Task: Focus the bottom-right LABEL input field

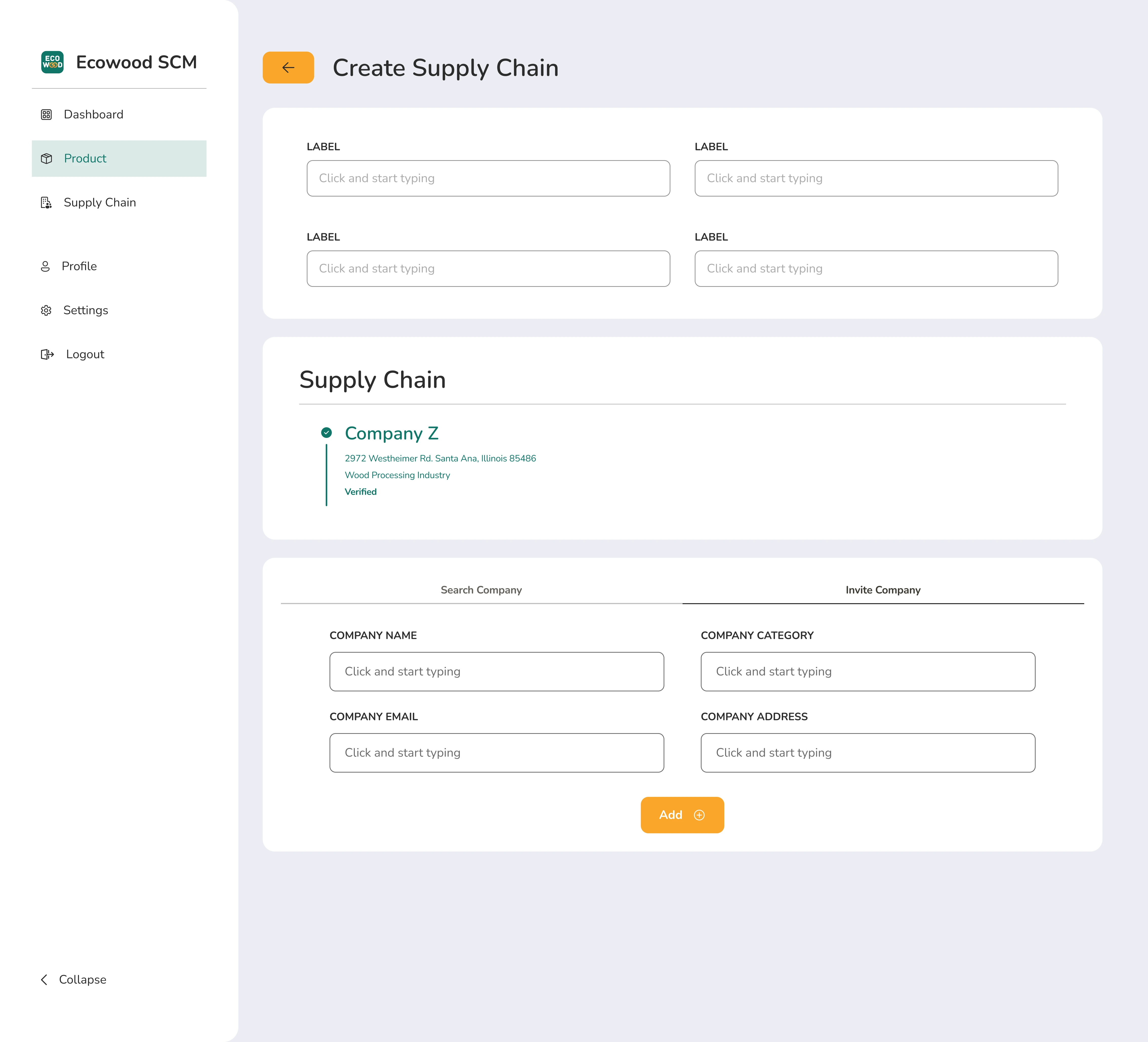Action: [876, 269]
